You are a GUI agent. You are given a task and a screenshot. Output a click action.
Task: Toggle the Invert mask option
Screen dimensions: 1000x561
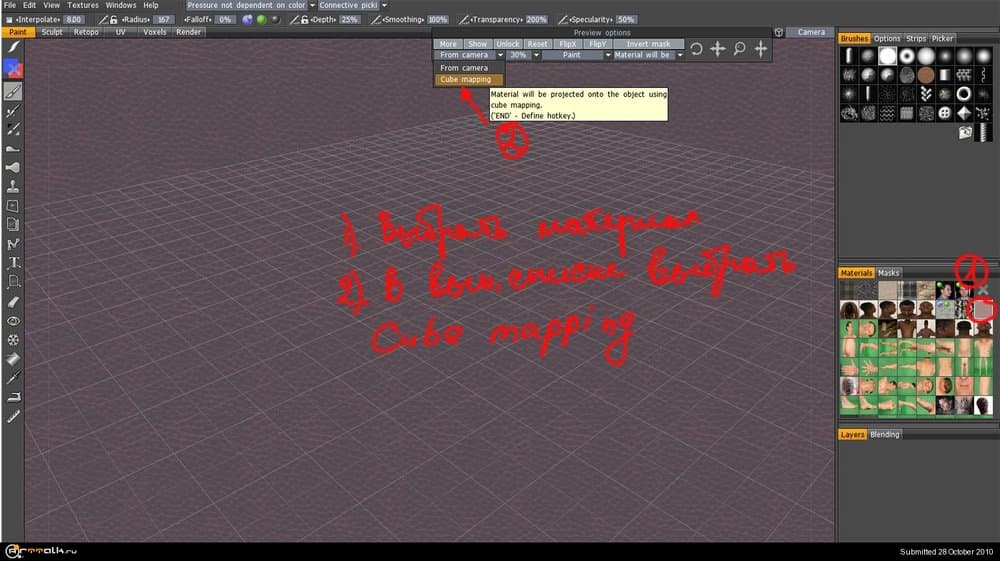pyautogui.click(x=649, y=44)
